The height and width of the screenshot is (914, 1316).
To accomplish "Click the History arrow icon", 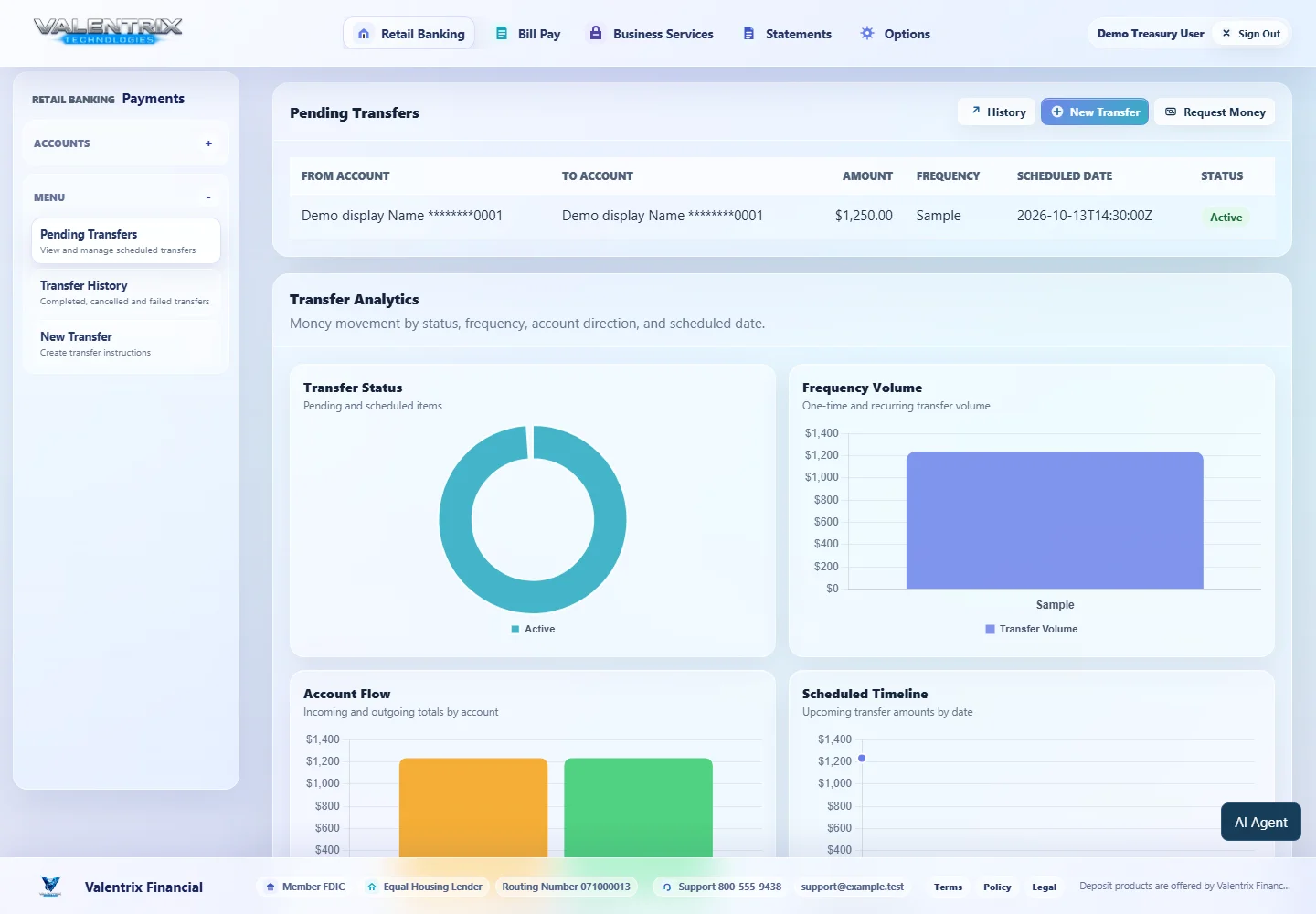I will pos(976,111).
